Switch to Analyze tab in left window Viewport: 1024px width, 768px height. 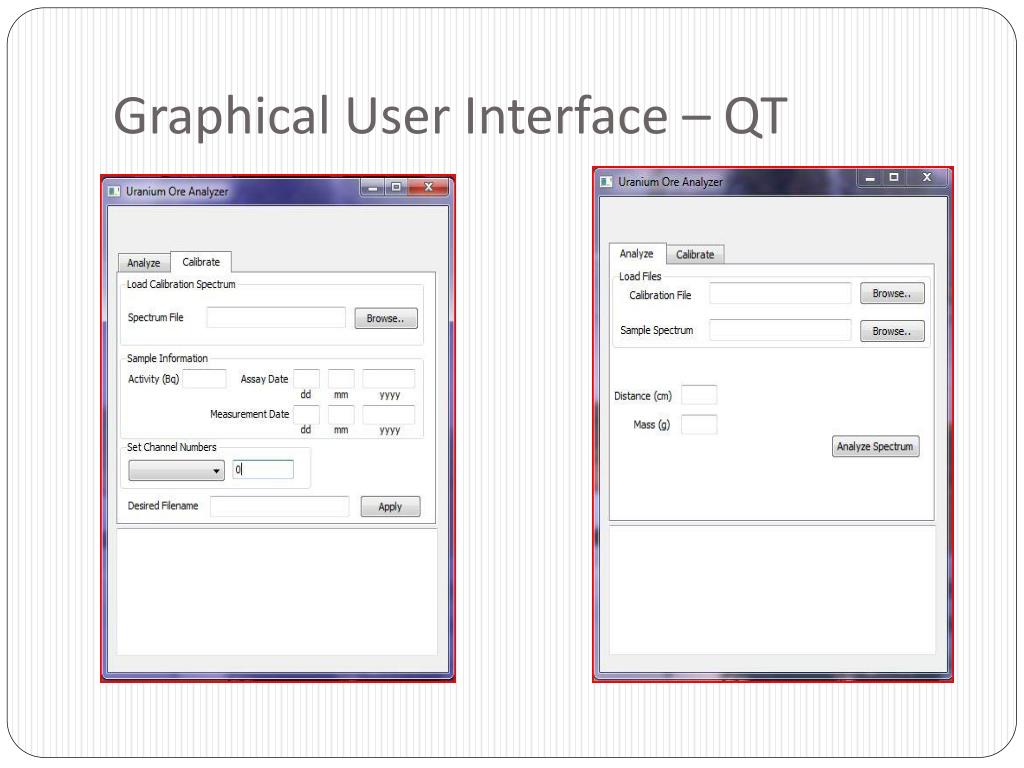point(144,263)
